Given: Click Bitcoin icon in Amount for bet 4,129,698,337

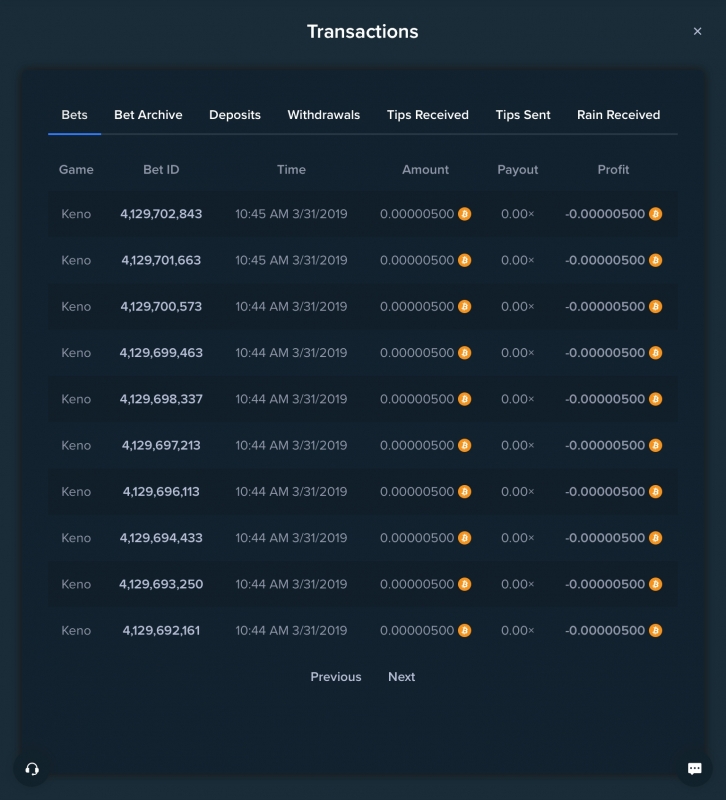Looking at the screenshot, I should tap(464, 399).
